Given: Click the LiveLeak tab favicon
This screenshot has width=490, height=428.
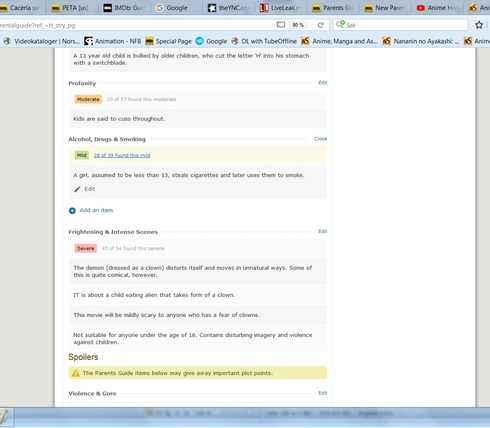Looking at the screenshot, I should (x=264, y=8).
